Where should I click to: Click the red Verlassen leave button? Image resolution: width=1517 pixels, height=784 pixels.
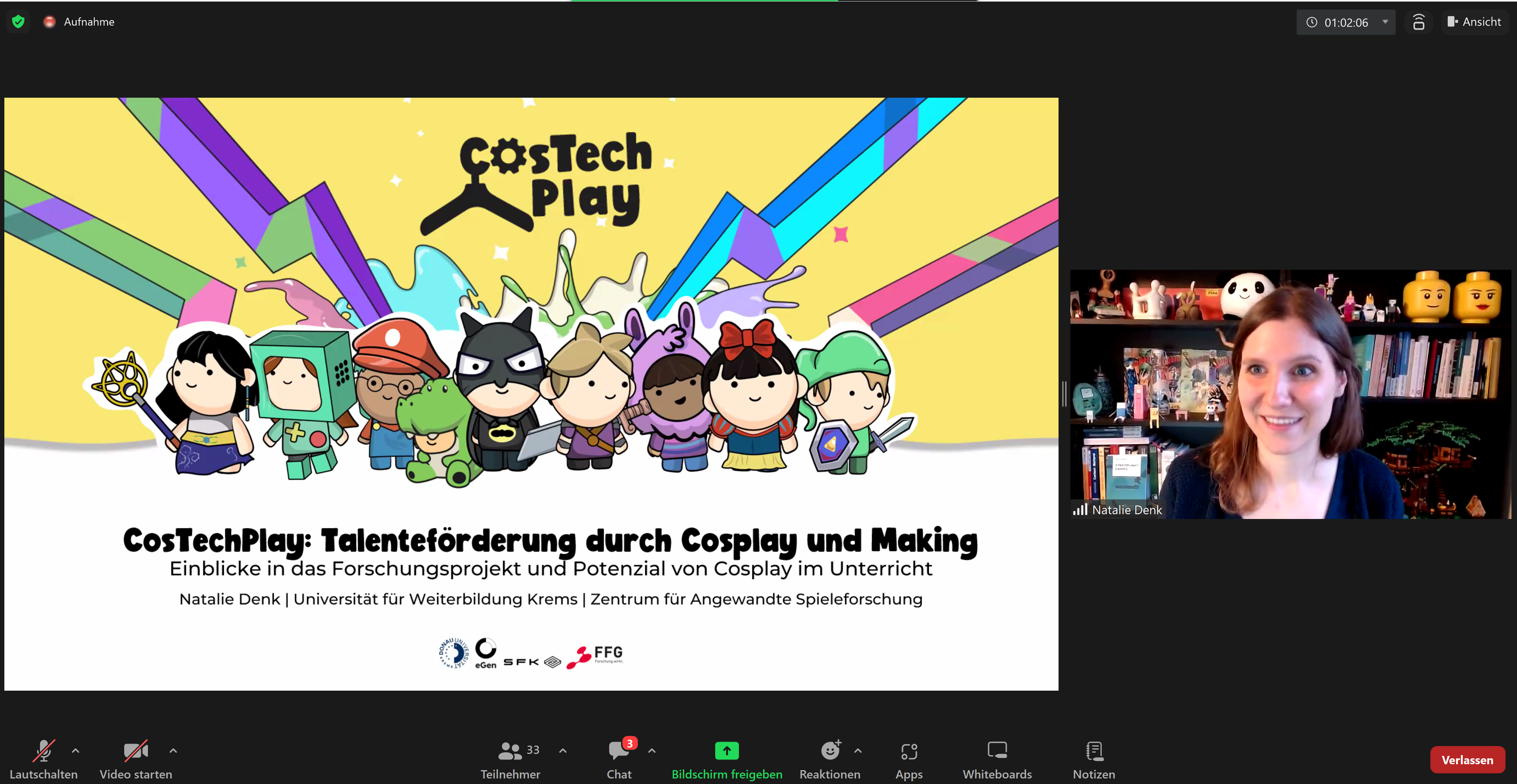(x=1467, y=760)
